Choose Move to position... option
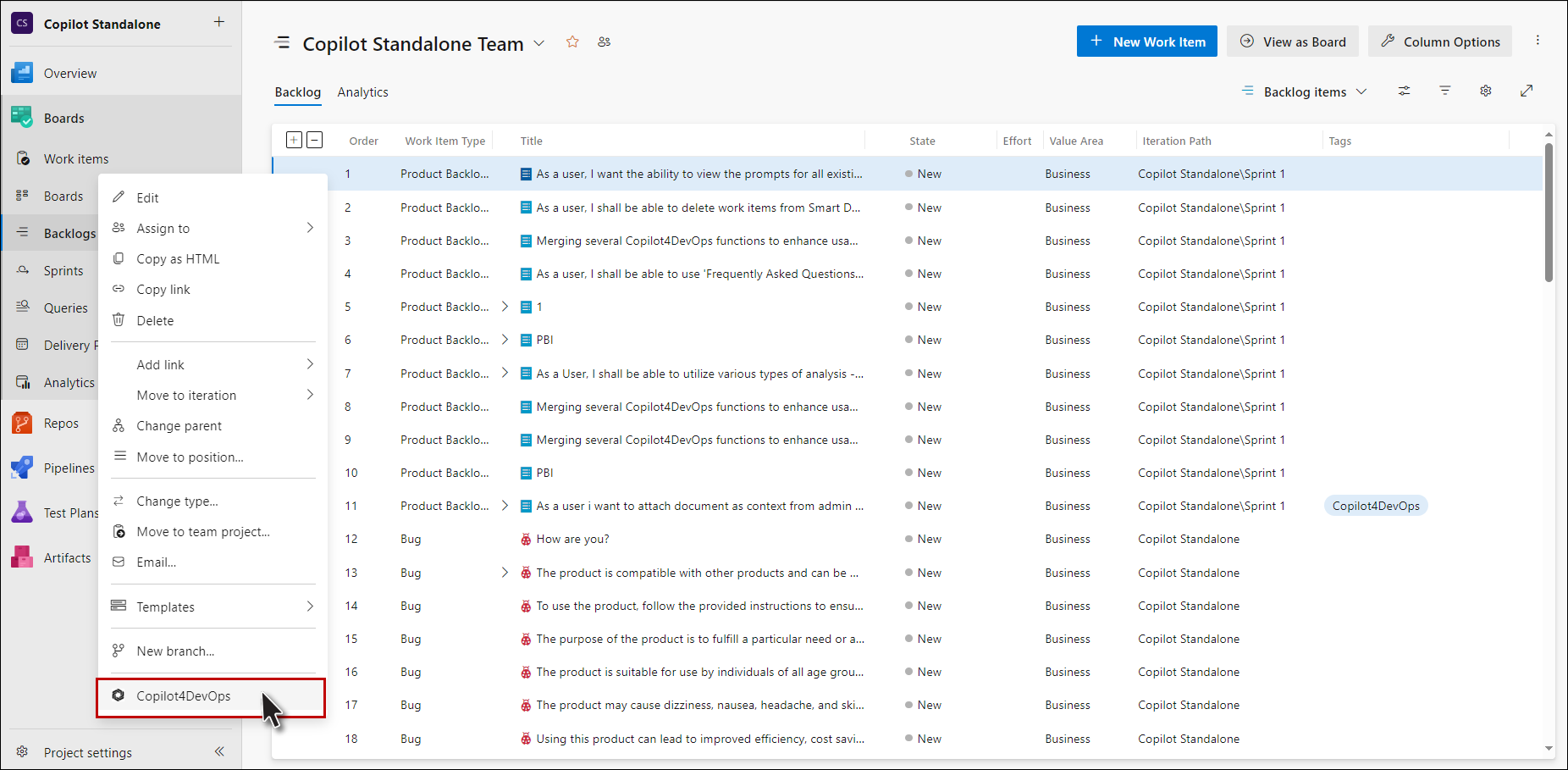The height and width of the screenshot is (770, 1568). coord(213,457)
